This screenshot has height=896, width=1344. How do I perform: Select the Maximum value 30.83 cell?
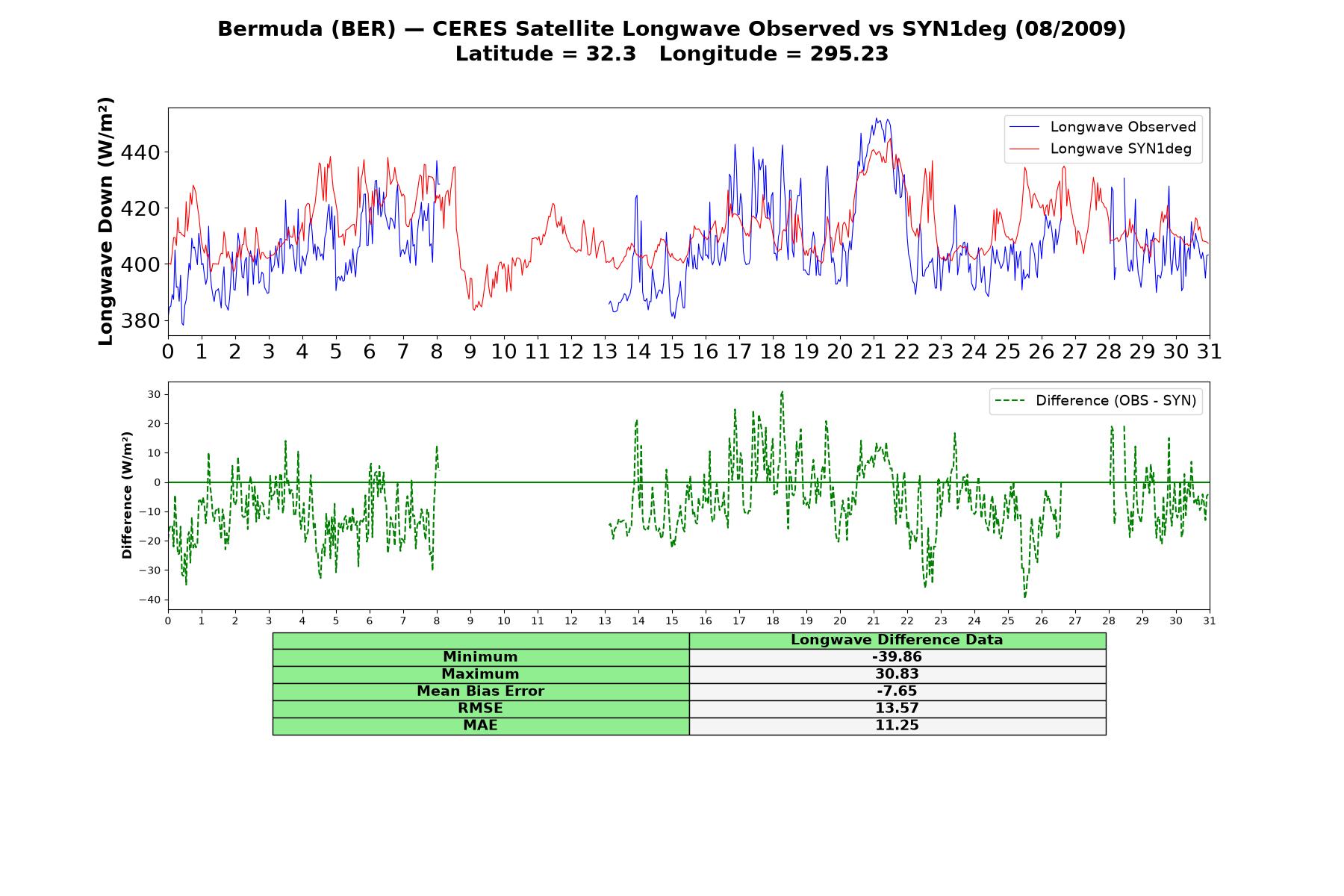(x=897, y=674)
